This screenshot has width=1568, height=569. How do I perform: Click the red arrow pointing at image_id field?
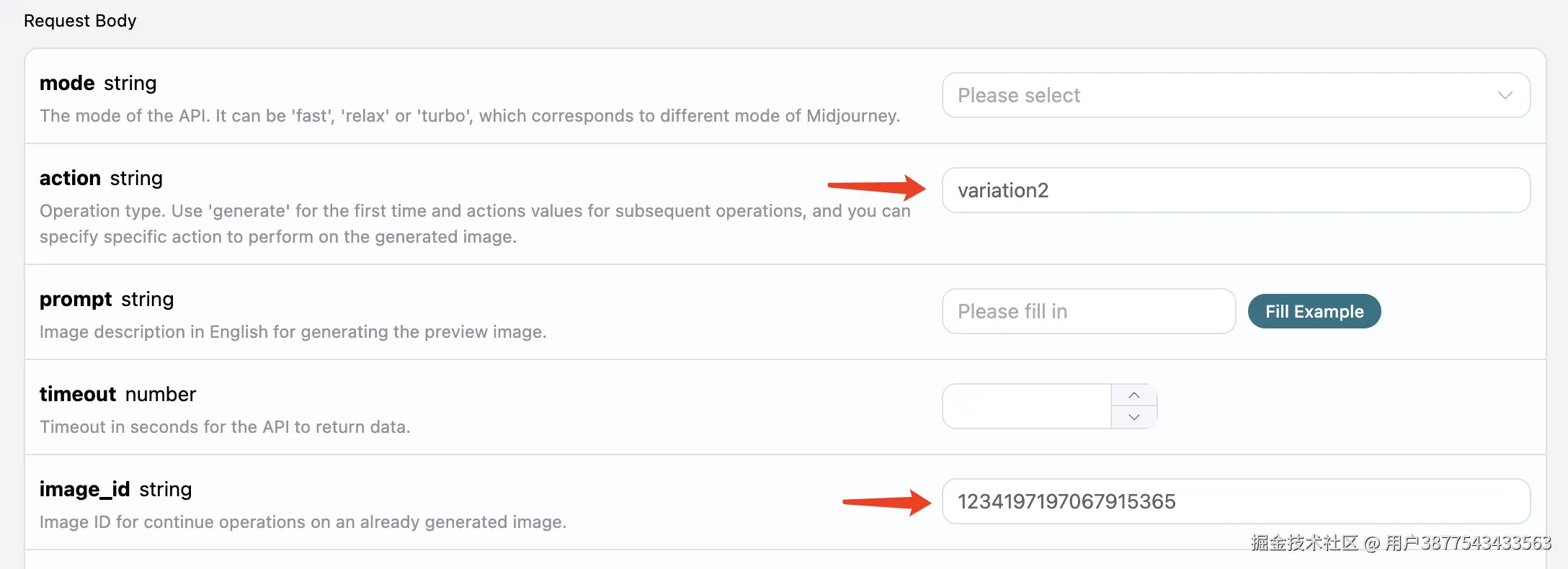(886, 502)
